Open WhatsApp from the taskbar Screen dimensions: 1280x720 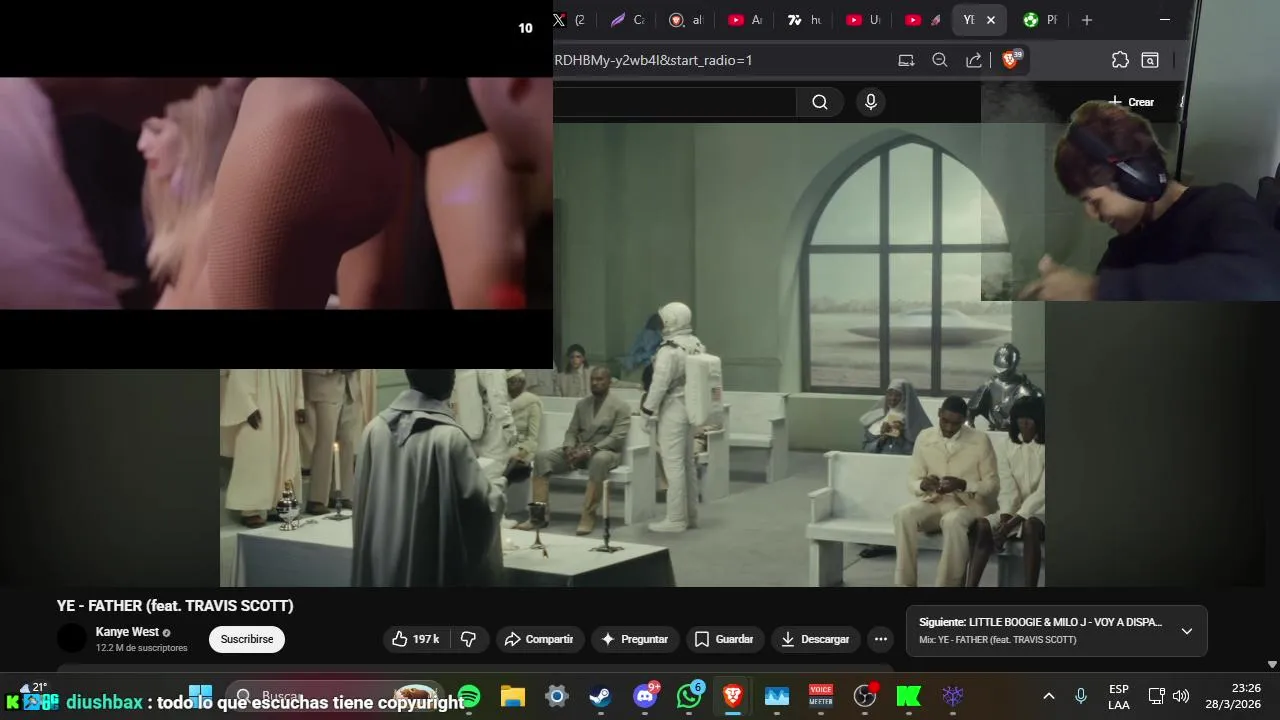689,696
